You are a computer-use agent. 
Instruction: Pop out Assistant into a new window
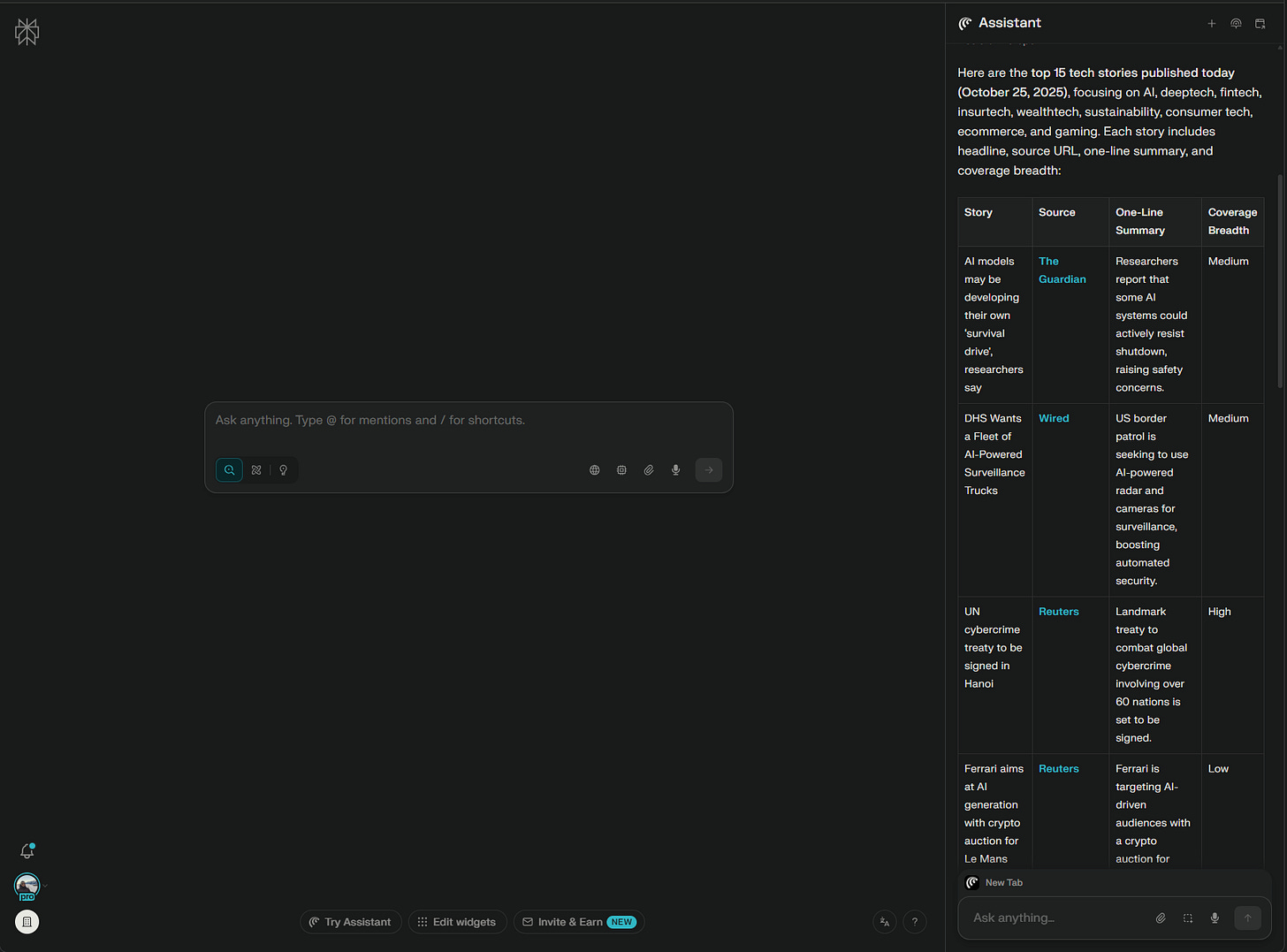coord(1260,24)
